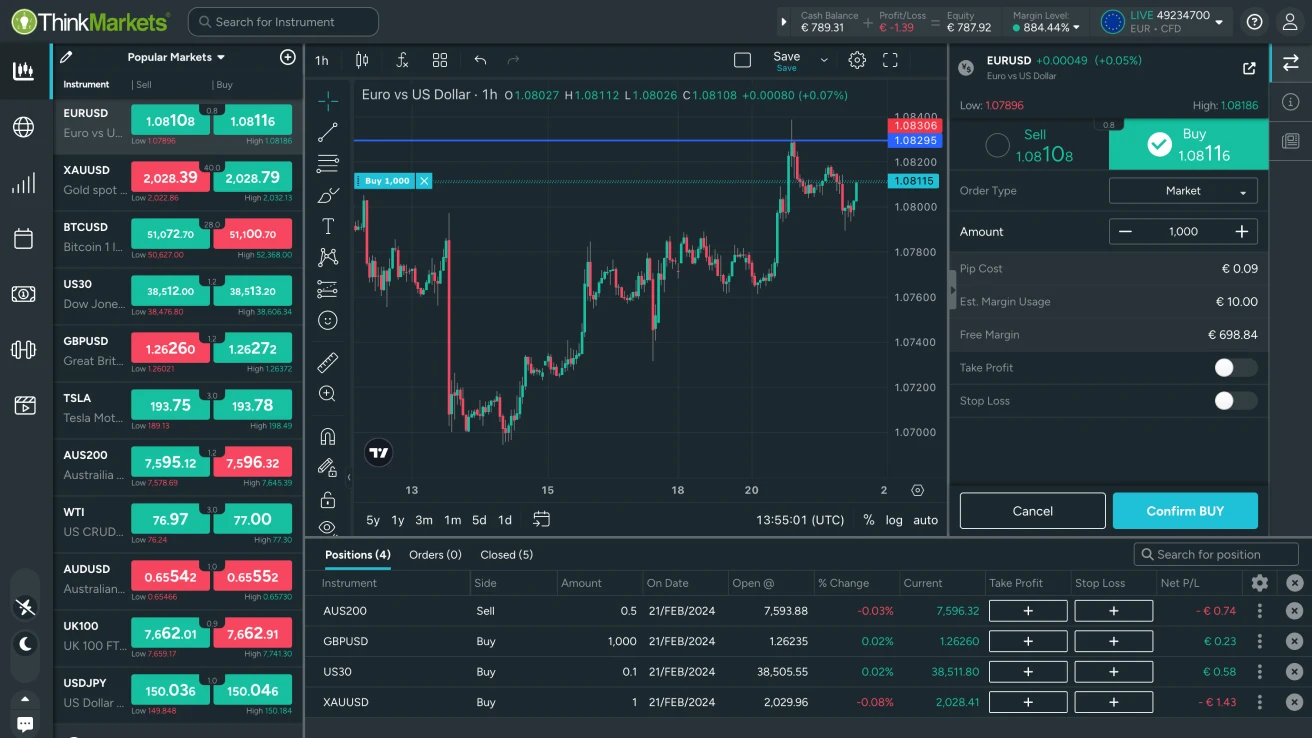
Task: Select the measure ruler tool
Action: 326,362
